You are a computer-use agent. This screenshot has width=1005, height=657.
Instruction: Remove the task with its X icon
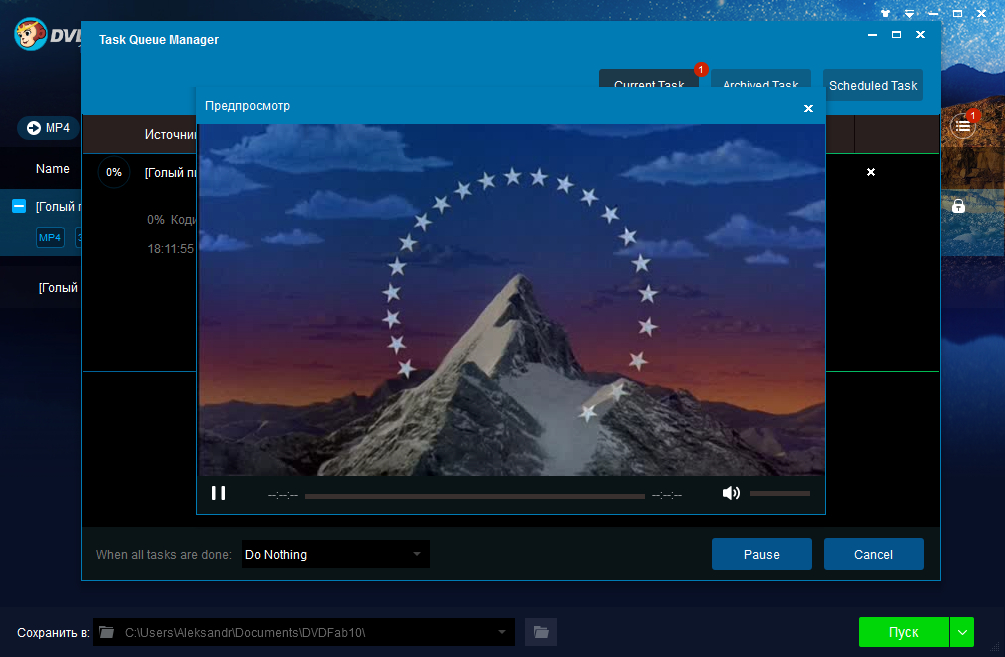[x=870, y=173]
